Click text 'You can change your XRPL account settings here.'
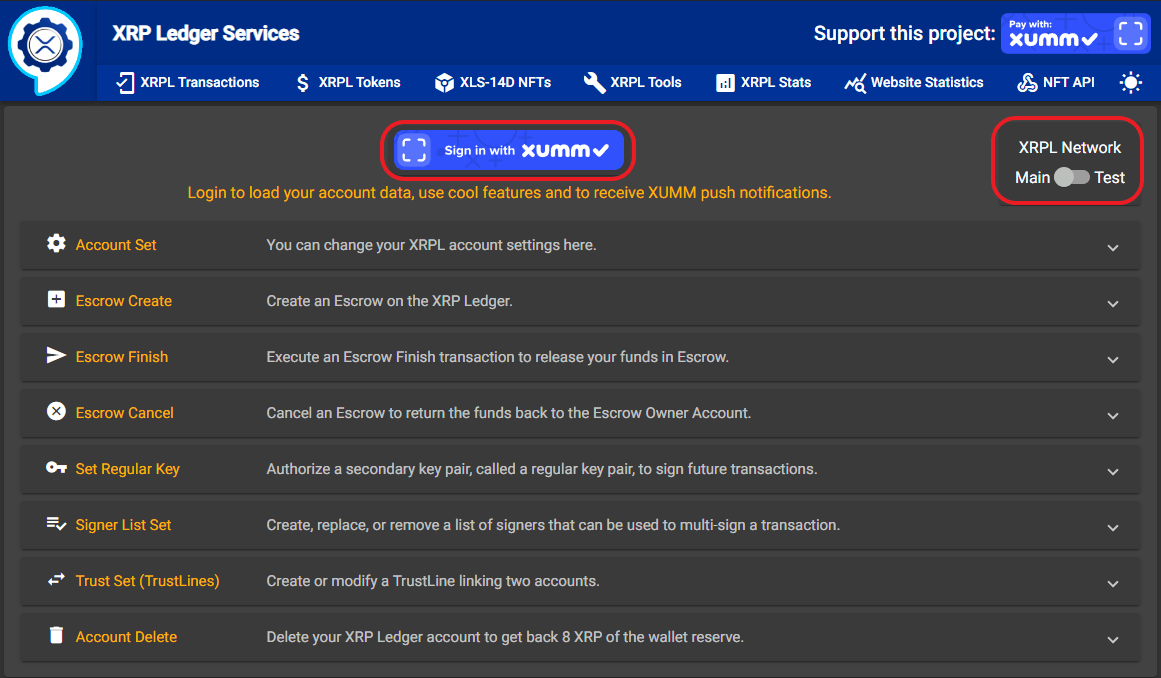Image resolution: width=1161 pixels, height=678 pixels. pyautogui.click(x=431, y=245)
